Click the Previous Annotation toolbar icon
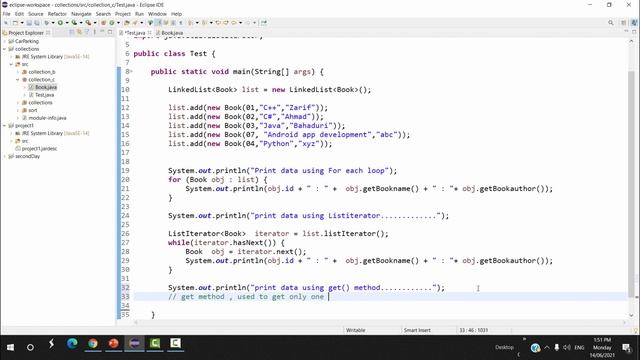 [x=204, y=23]
